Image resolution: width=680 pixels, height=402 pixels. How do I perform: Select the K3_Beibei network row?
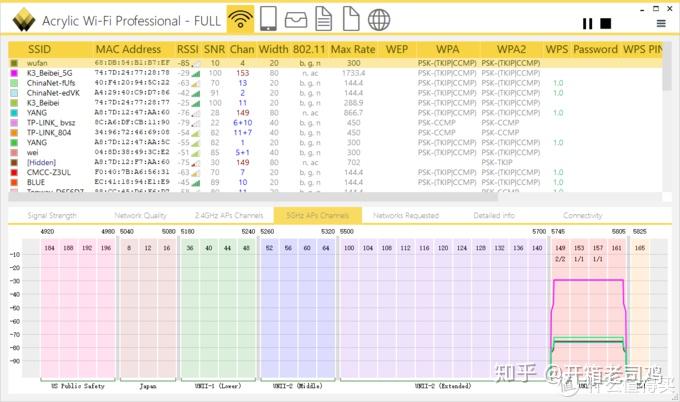(x=335, y=103)
